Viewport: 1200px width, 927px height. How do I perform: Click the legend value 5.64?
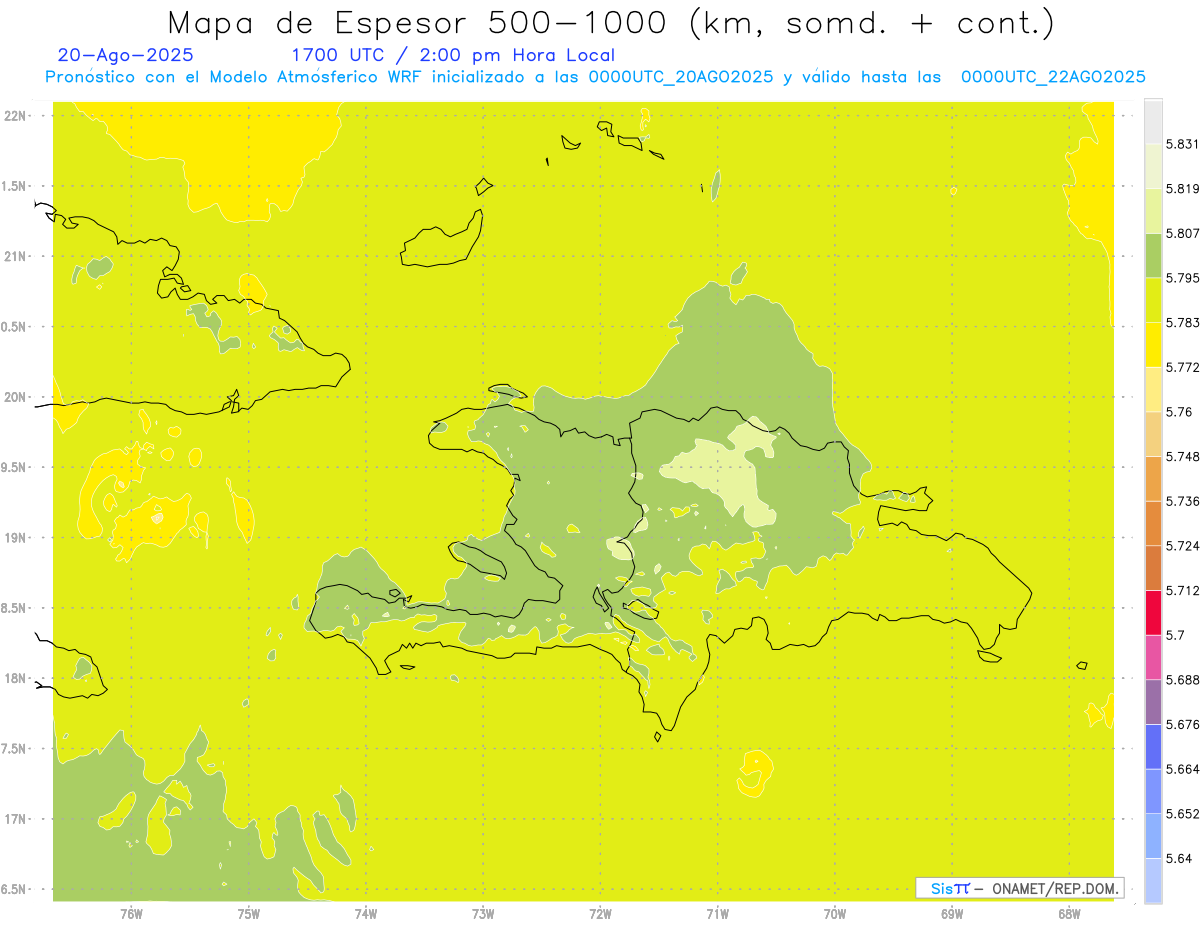1178,859
